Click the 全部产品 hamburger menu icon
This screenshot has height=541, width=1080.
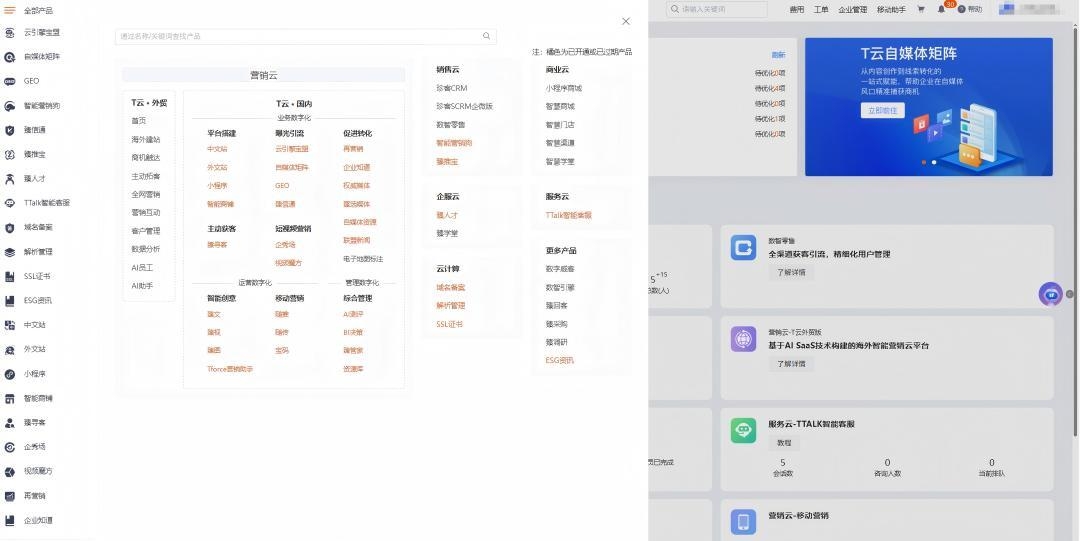tap(10, 10)
